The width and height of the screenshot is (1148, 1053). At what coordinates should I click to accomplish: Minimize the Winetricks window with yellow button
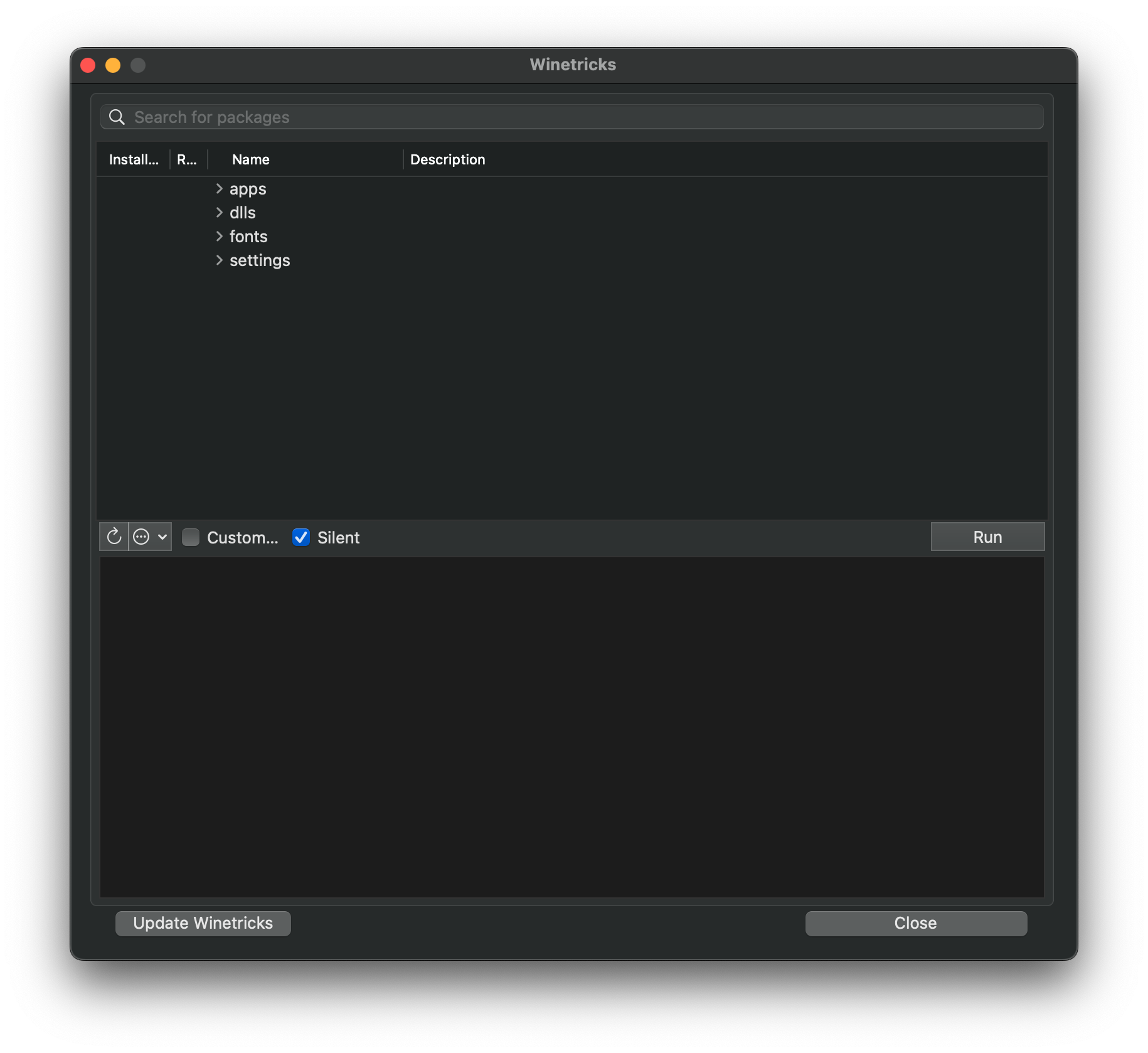click(113, 65)
